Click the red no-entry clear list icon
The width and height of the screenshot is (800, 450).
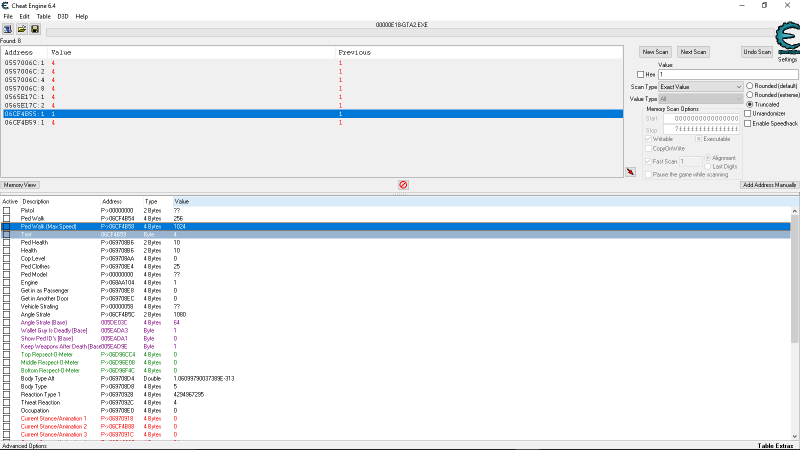pos(403,185)
